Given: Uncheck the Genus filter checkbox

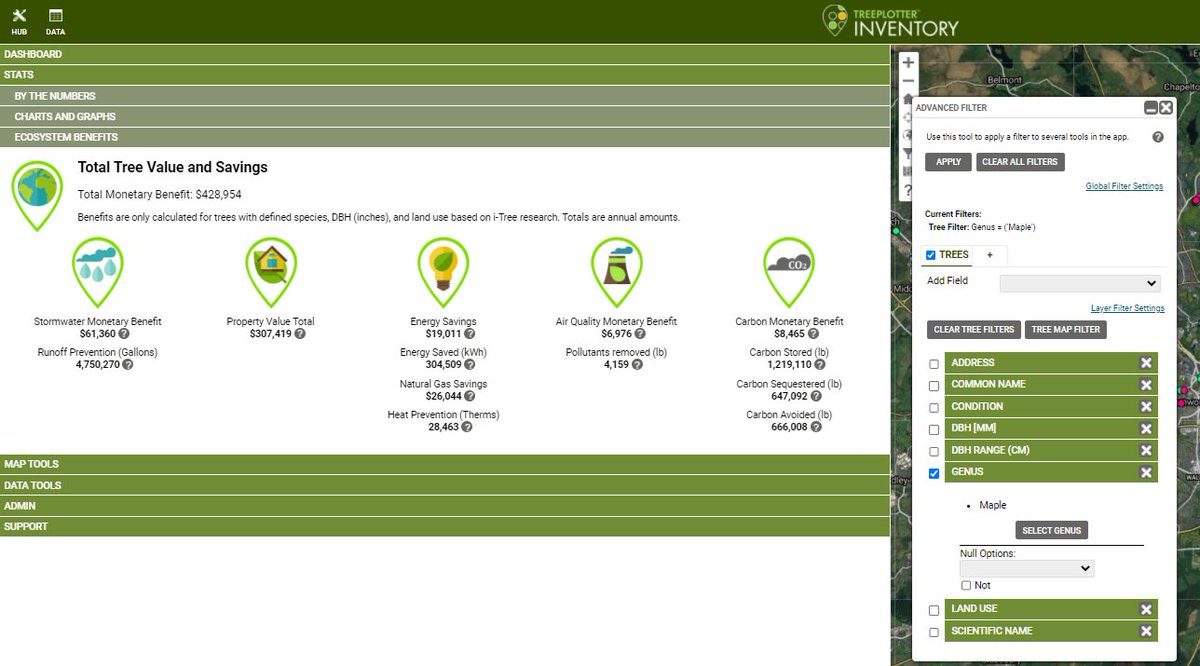Looking at the screenshot, I should coord(934,474).
